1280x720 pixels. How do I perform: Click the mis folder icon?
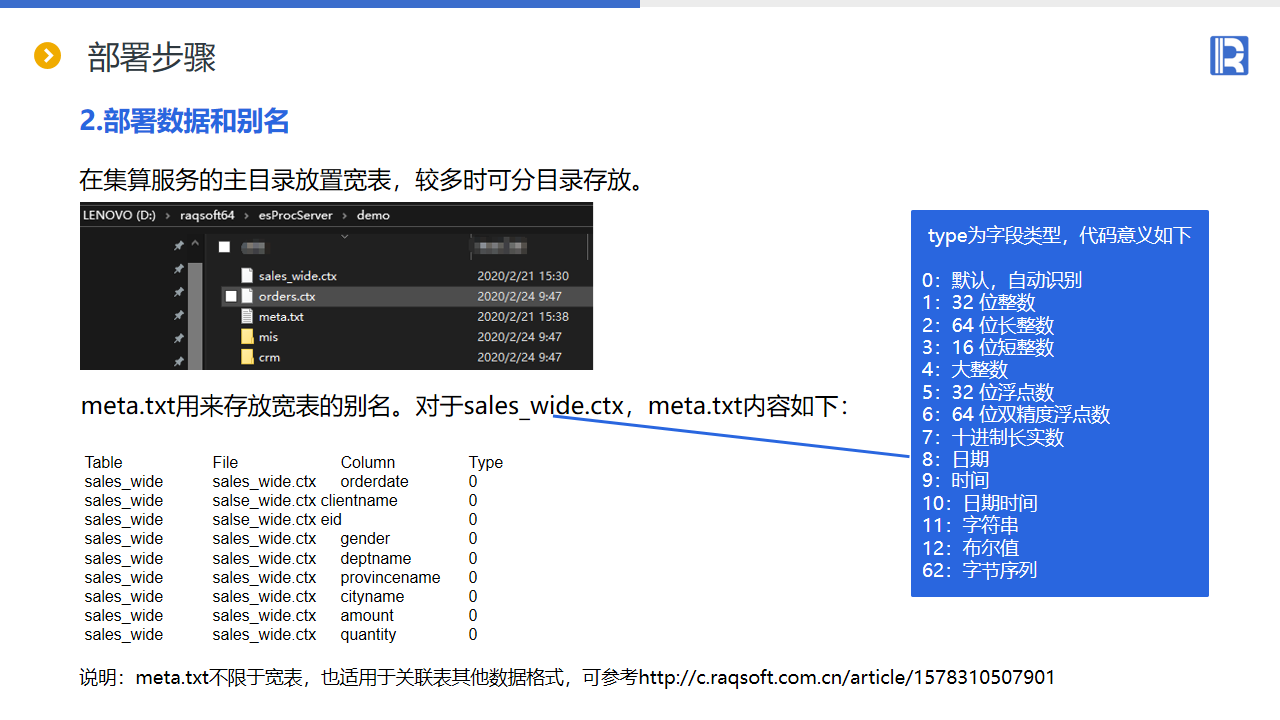pyautogui.click(x=247, y=337)
